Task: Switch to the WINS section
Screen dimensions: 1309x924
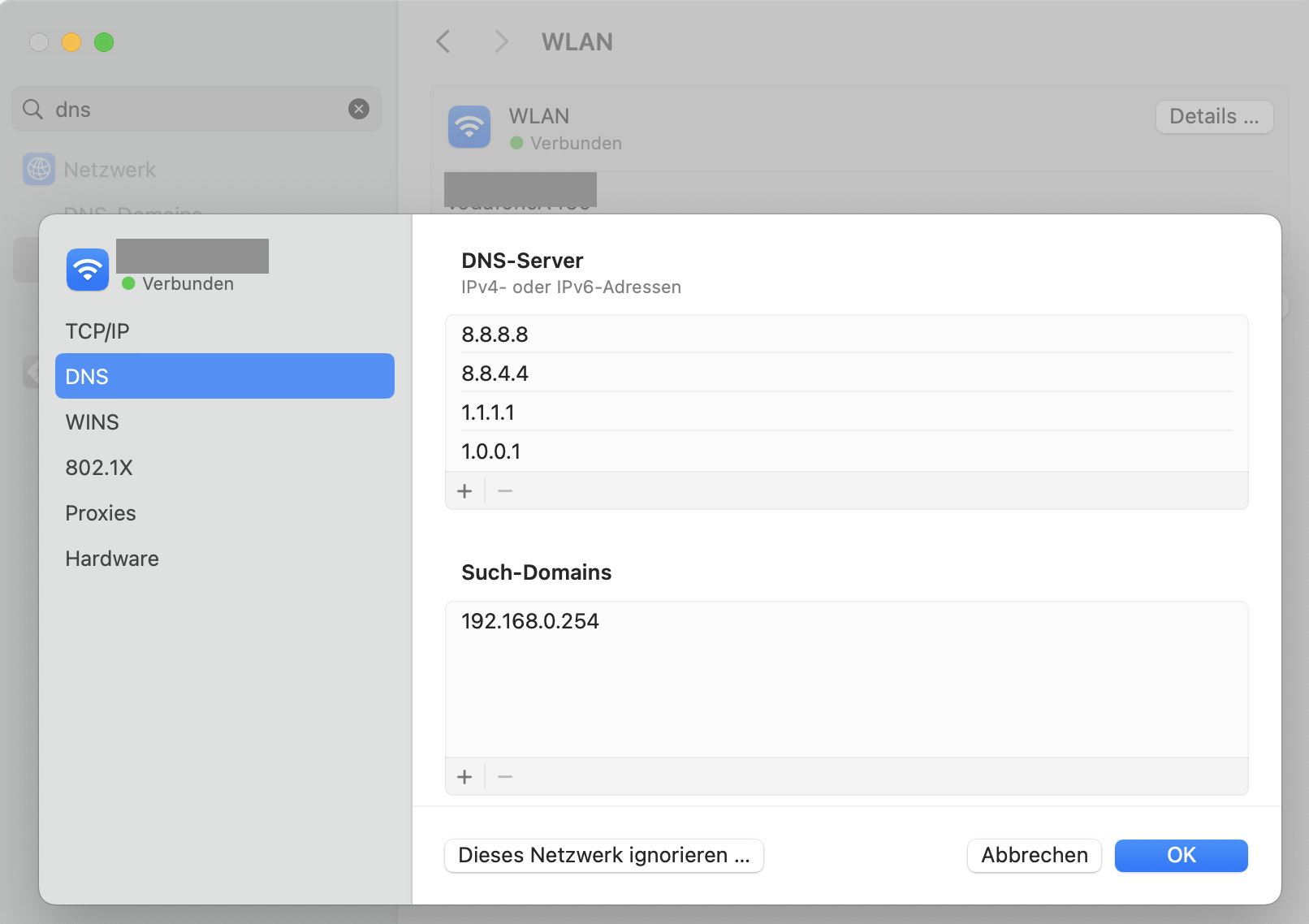Action: pos(93,422)
